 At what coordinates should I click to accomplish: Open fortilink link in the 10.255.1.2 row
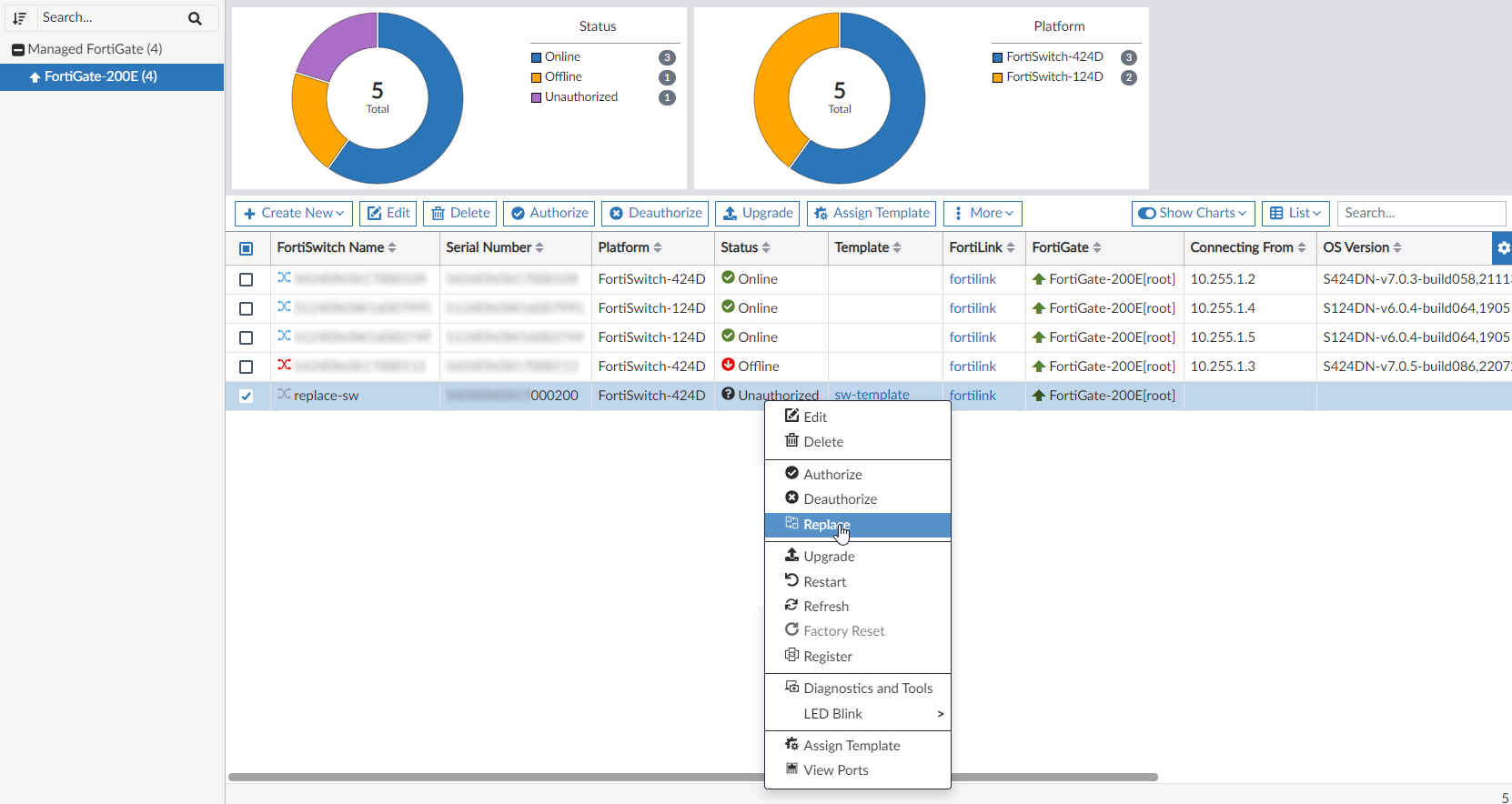973,279
